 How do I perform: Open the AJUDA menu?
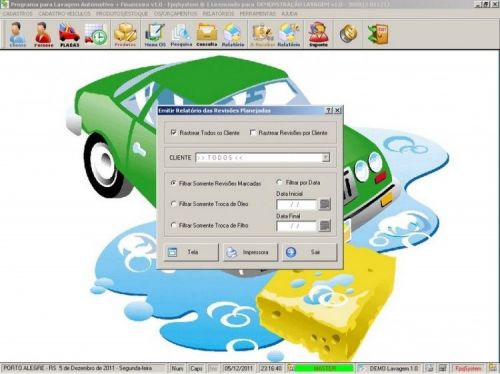(289, 14)
